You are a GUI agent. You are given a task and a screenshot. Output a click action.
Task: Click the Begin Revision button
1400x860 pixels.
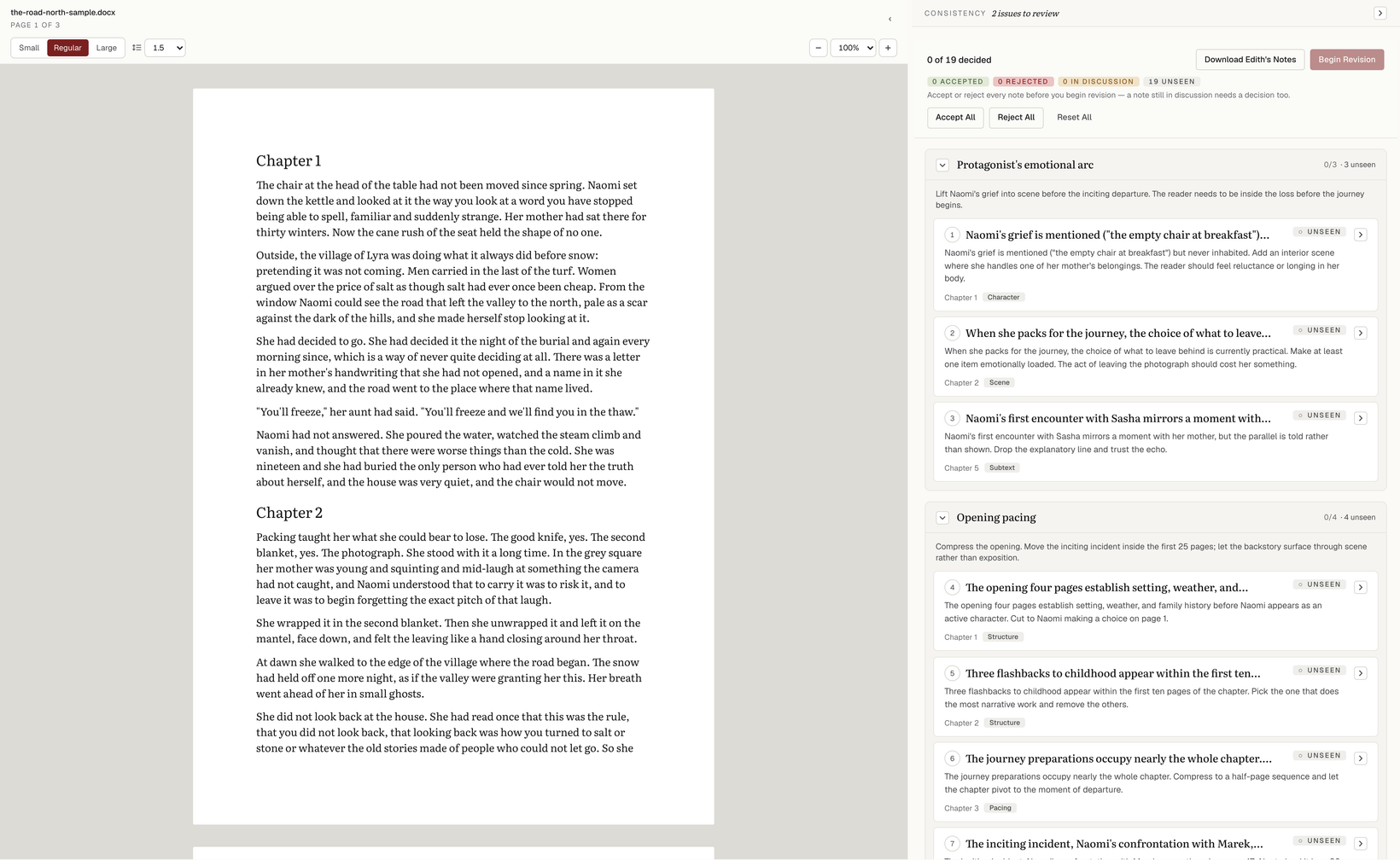tap(1347, 60)
